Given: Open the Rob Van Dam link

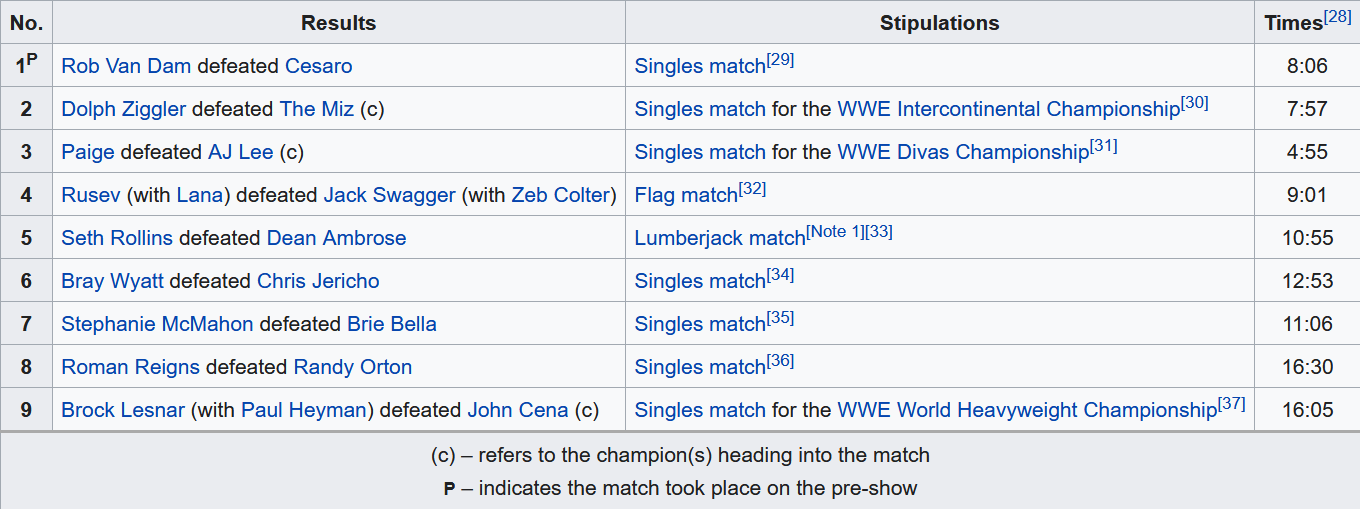Looking at the screenshot, I should [x=126, y=66].
